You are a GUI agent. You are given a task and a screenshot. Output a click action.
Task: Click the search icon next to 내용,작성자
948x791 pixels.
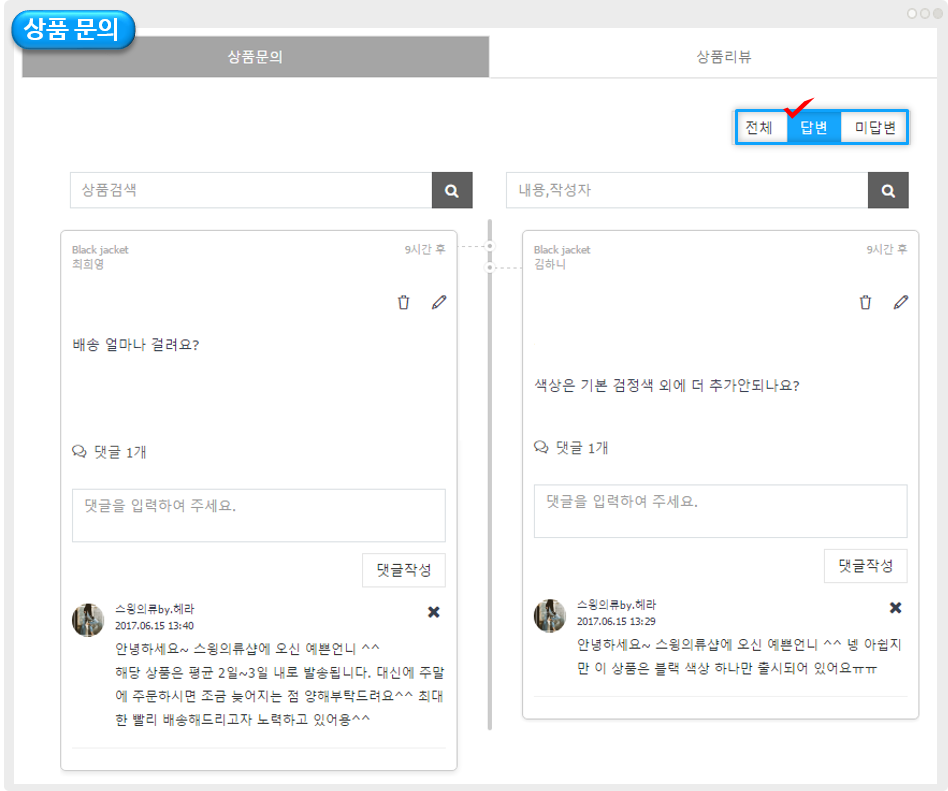pyautogui.click(x=888, y=190)
